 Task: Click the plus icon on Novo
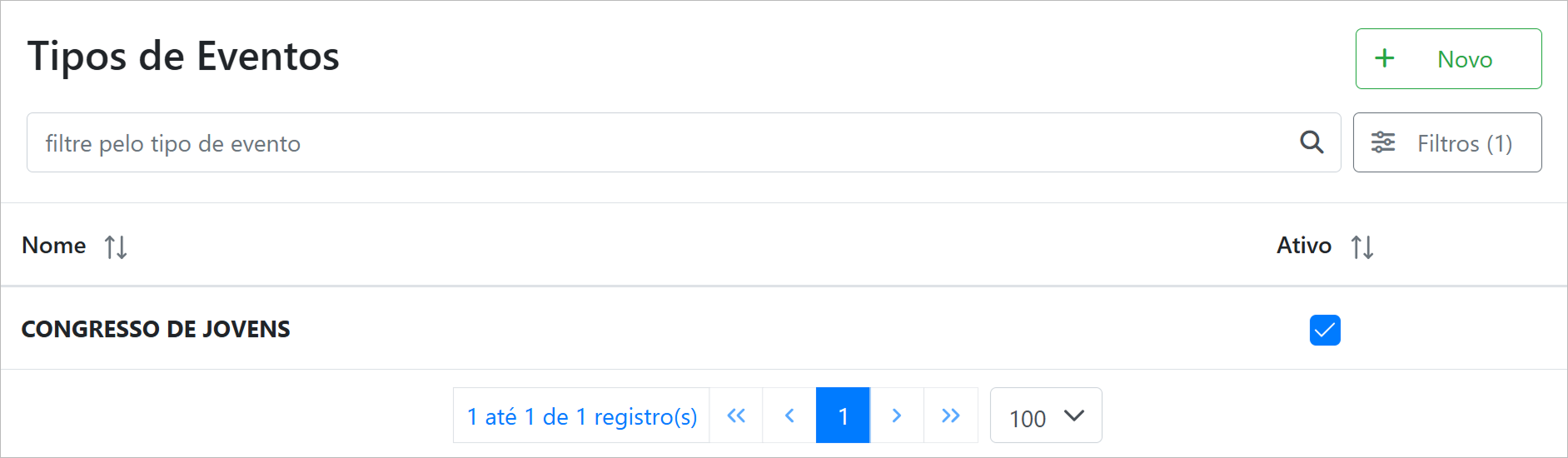1384,58
